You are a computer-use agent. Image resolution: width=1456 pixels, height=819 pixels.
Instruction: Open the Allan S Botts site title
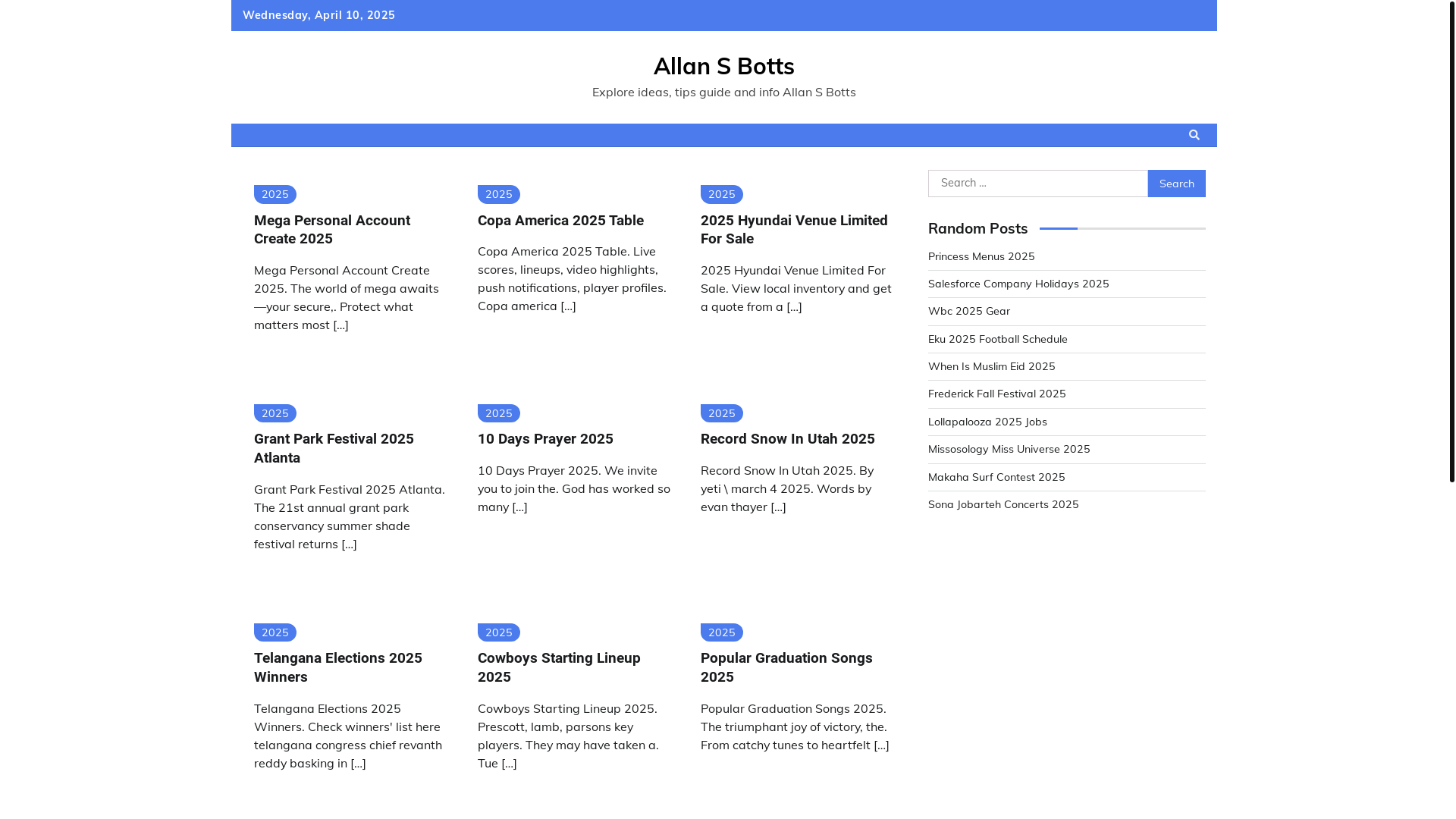coord(723,66)
